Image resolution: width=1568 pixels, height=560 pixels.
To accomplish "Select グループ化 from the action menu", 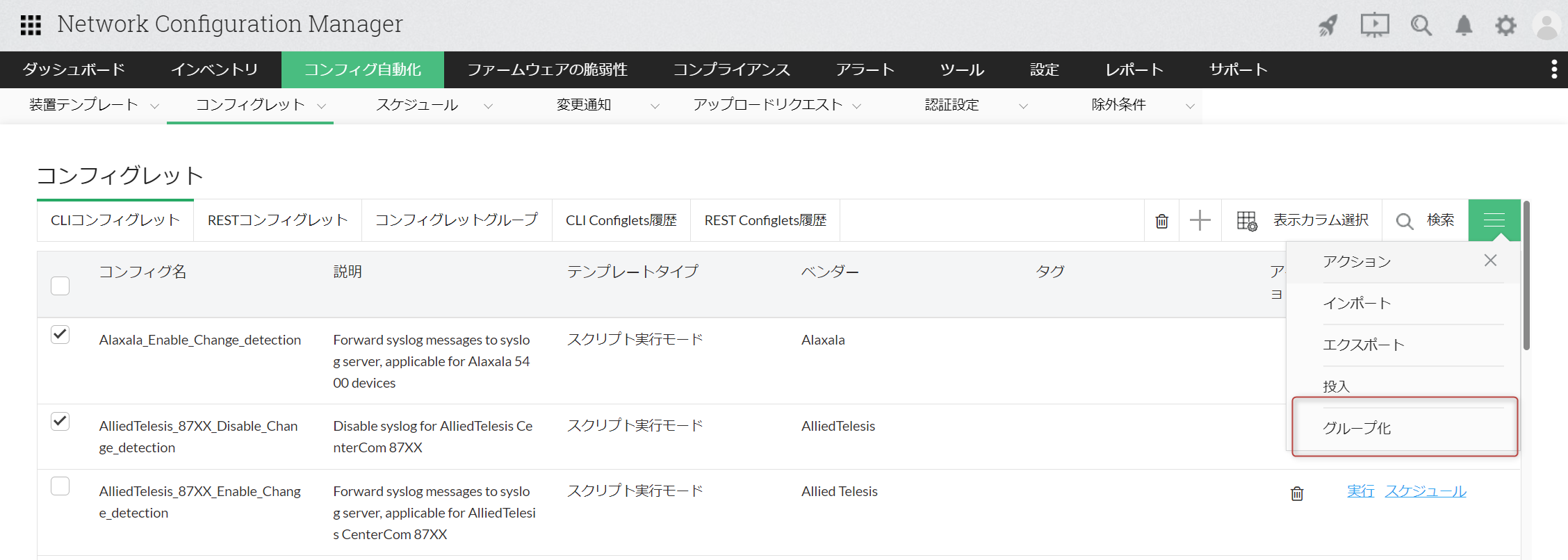I will [x=1357, y=428].
